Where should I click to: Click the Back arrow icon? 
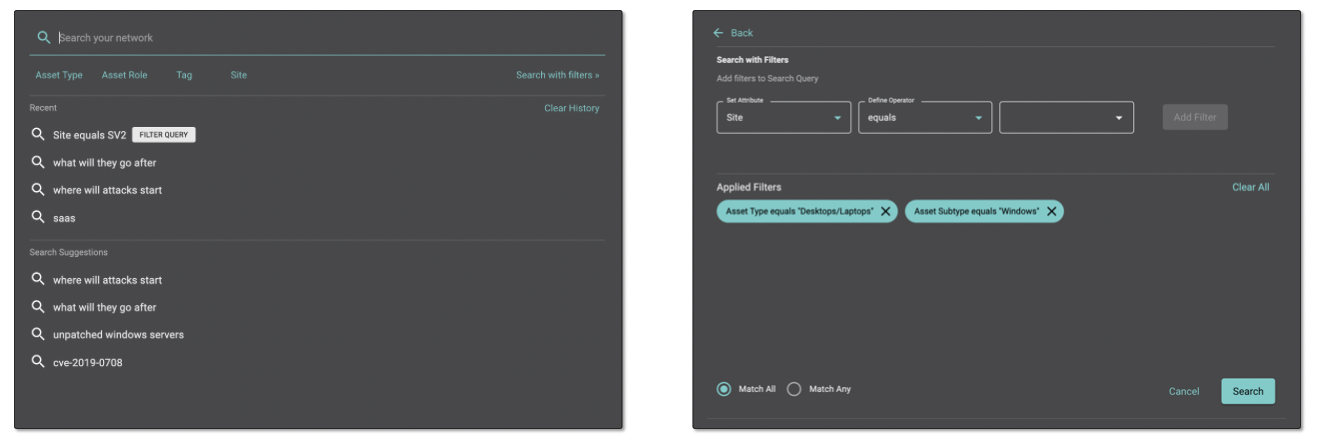click(x=718, y=33)
